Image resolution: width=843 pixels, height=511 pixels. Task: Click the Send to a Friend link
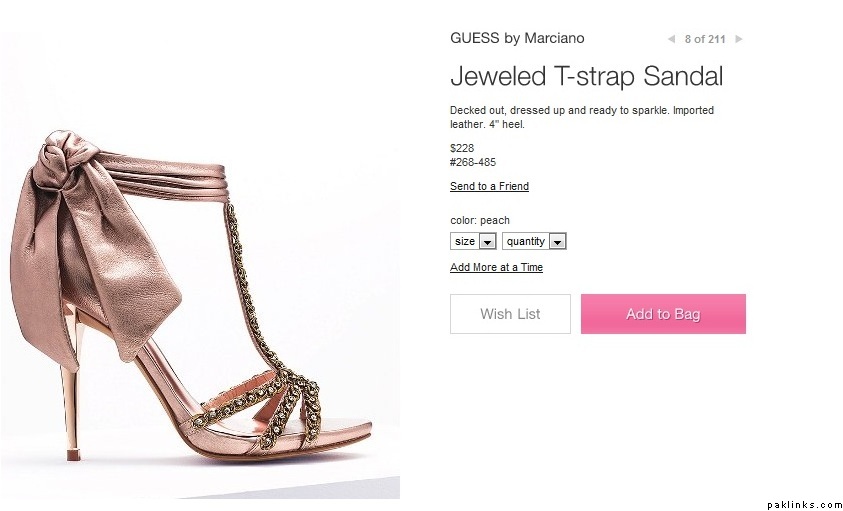coord(489,187)
